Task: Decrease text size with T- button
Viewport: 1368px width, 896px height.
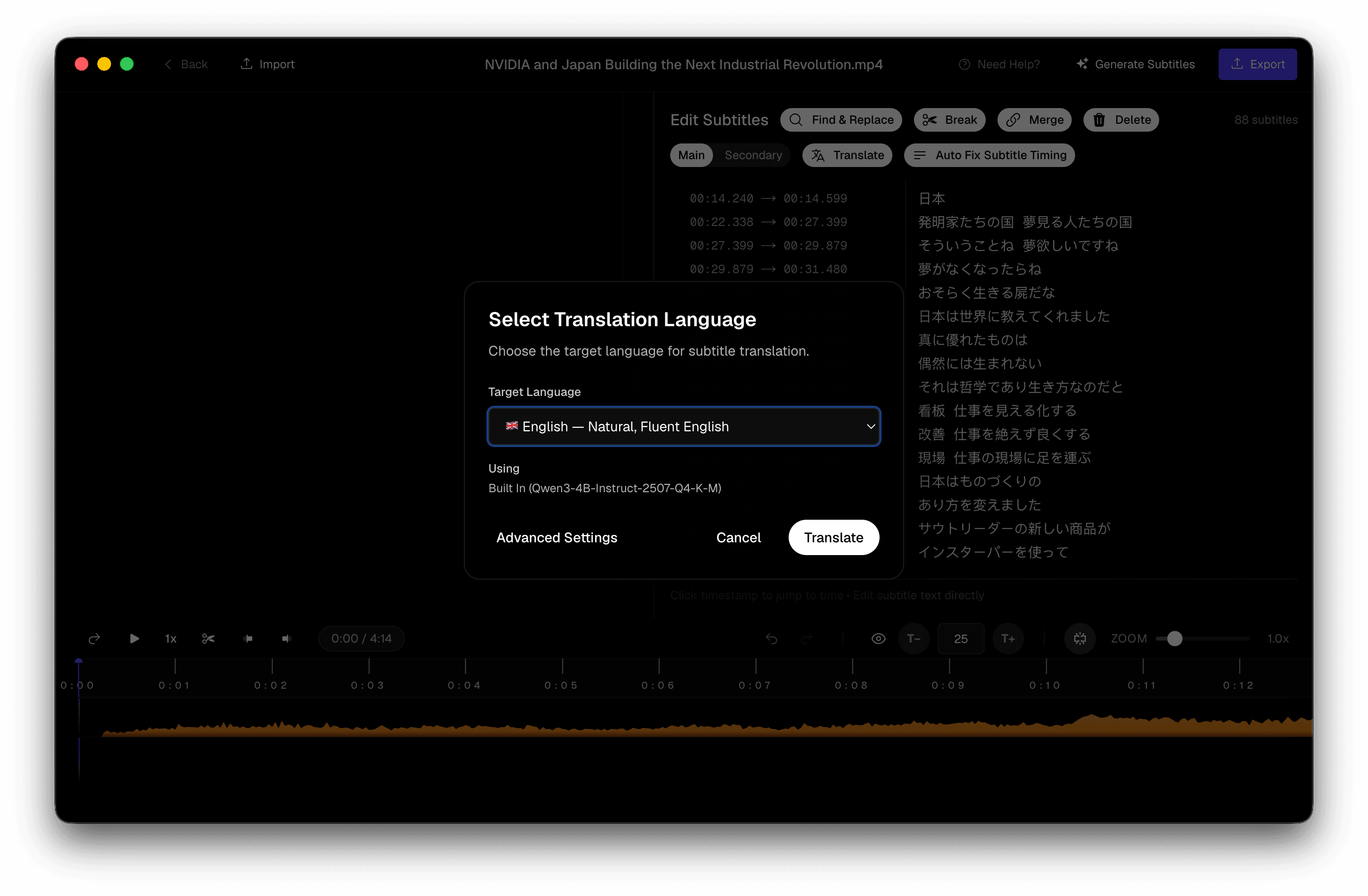Action: 913,639
